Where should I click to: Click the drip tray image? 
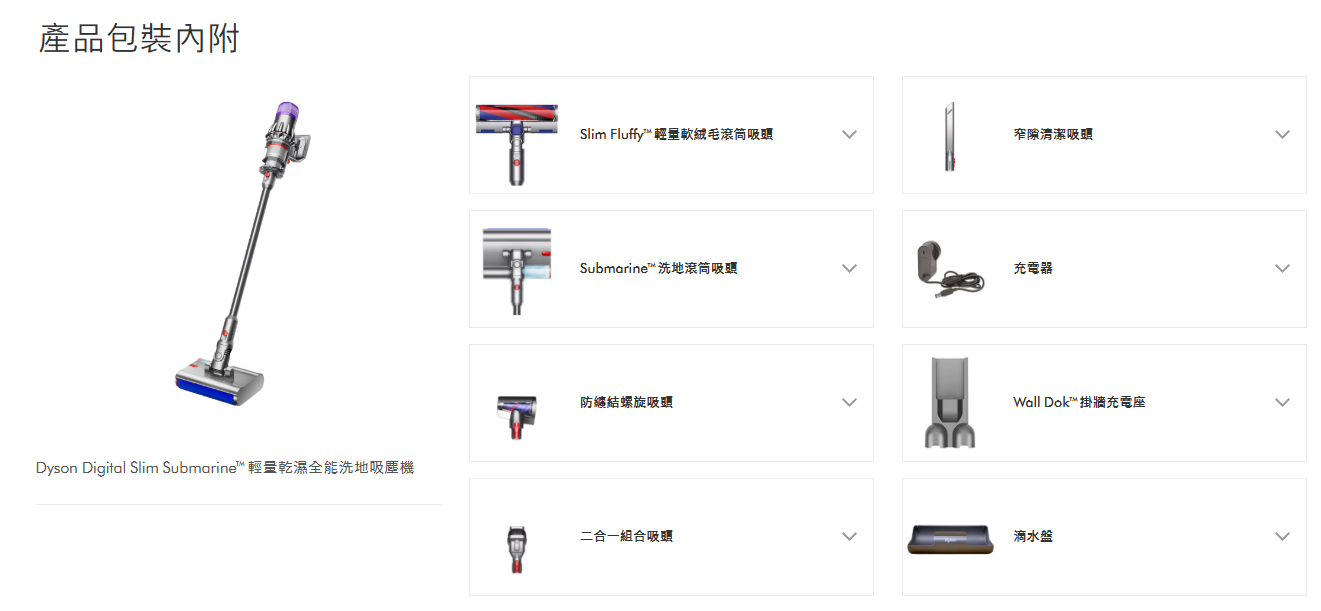[x=949, y=538]
